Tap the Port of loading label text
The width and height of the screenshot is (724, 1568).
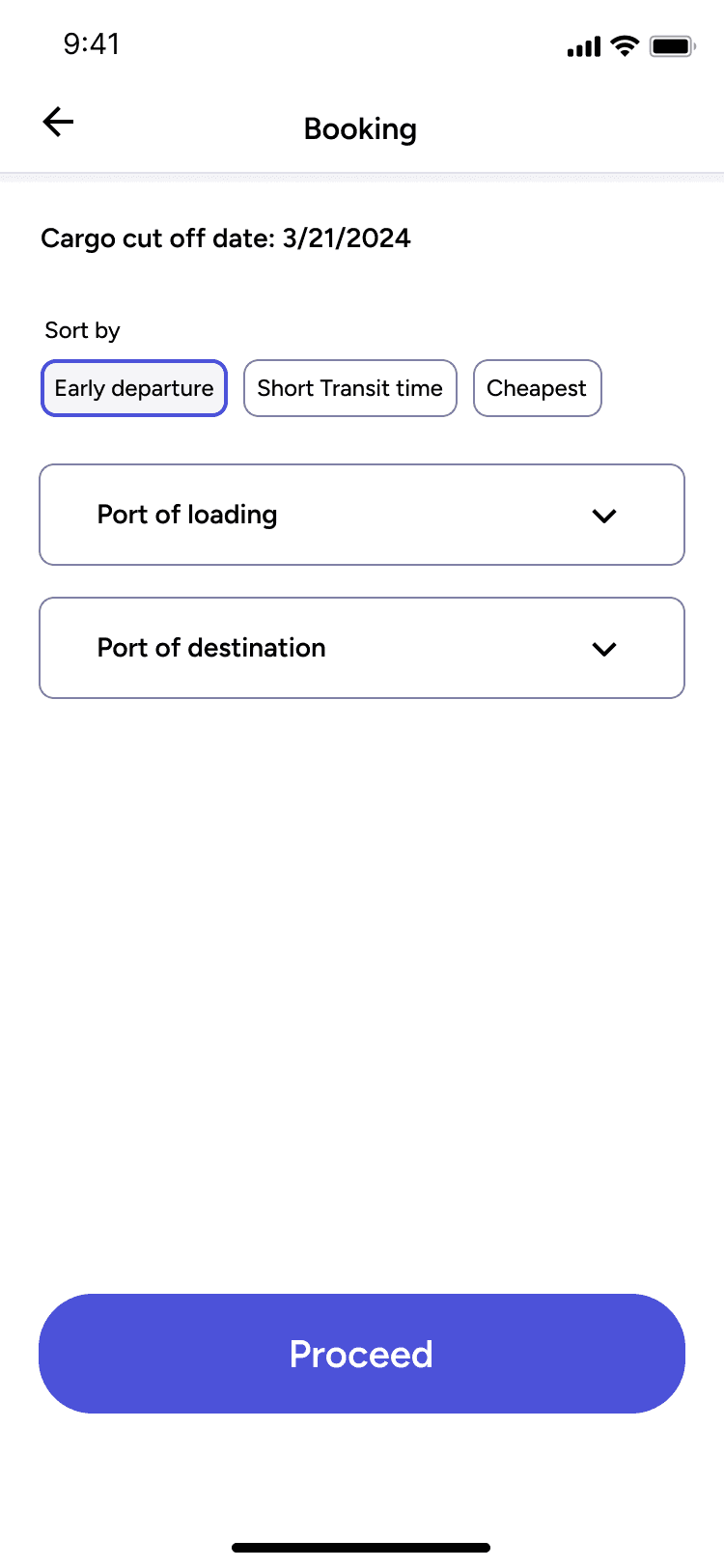tap(187, 515)
